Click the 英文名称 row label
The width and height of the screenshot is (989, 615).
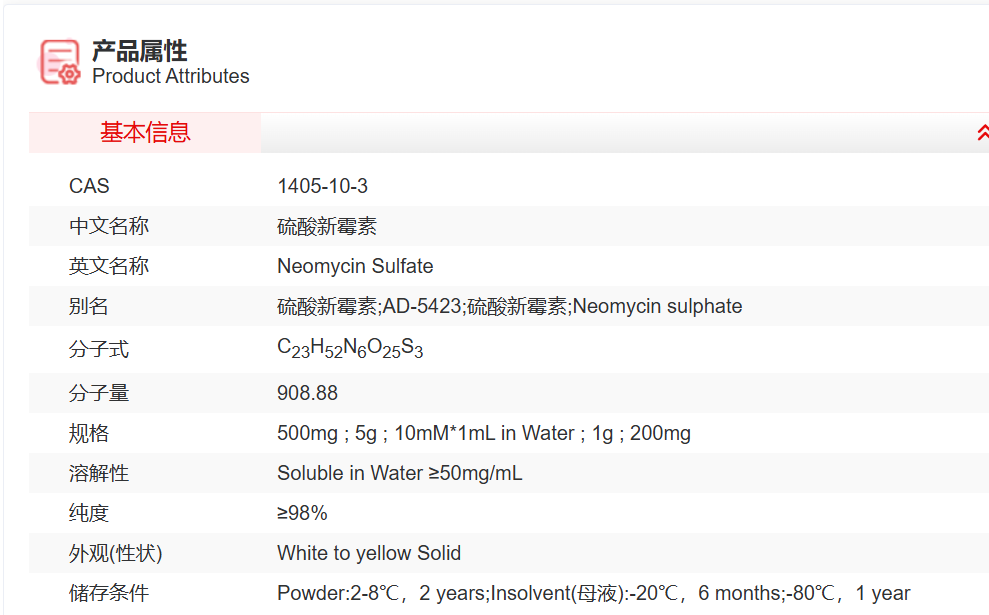(x=108, y=267)
